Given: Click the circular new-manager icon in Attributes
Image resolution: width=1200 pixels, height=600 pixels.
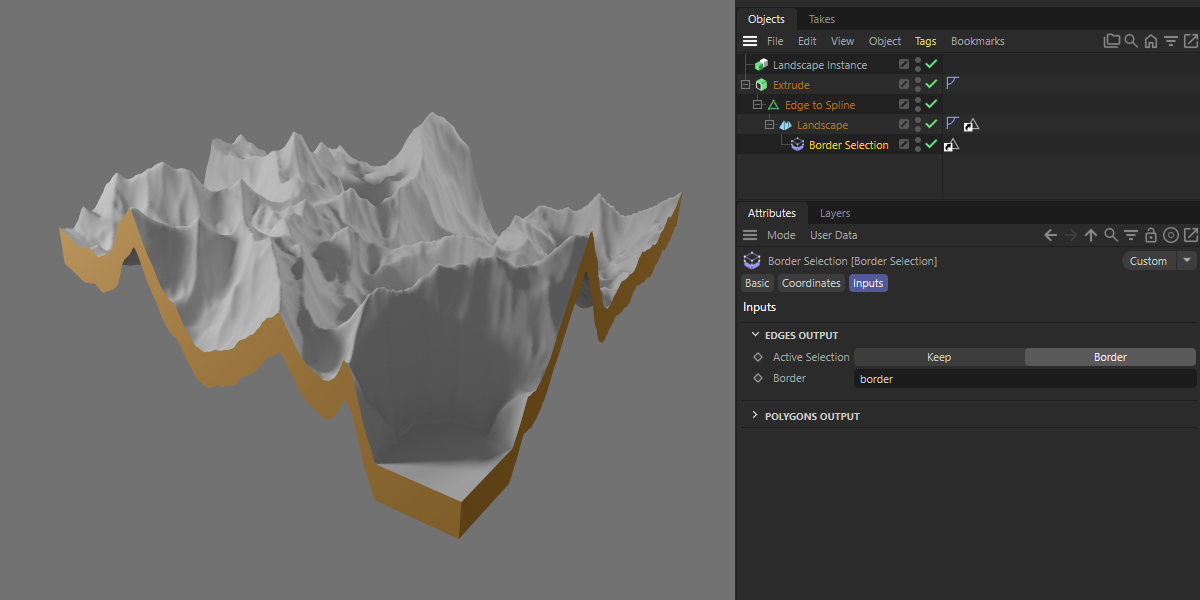Looking at the screenshot, I should 1171,235.
